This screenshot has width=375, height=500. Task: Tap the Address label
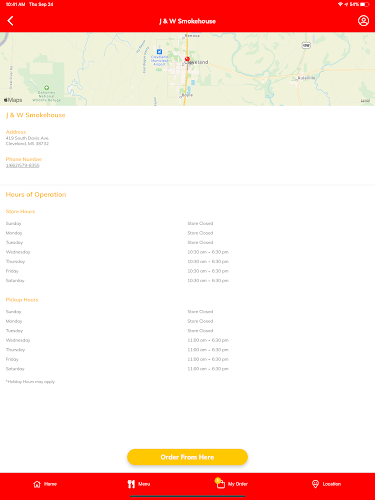16,132
